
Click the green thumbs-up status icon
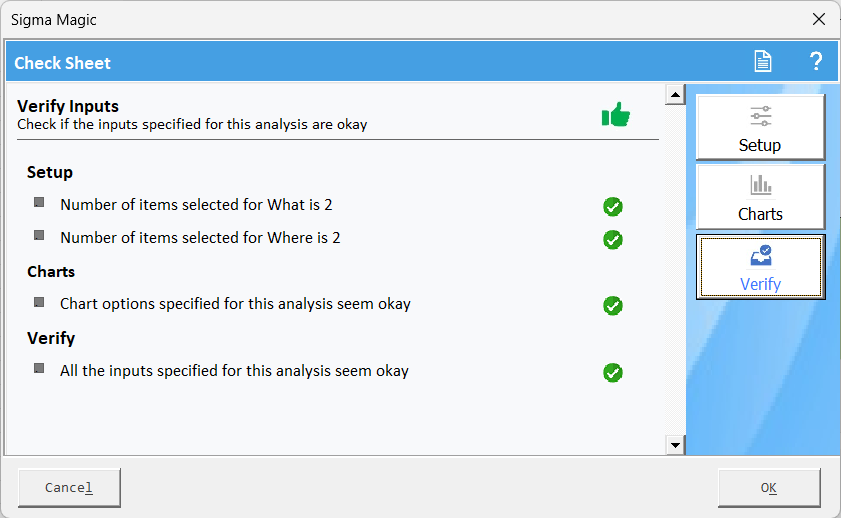616,115
